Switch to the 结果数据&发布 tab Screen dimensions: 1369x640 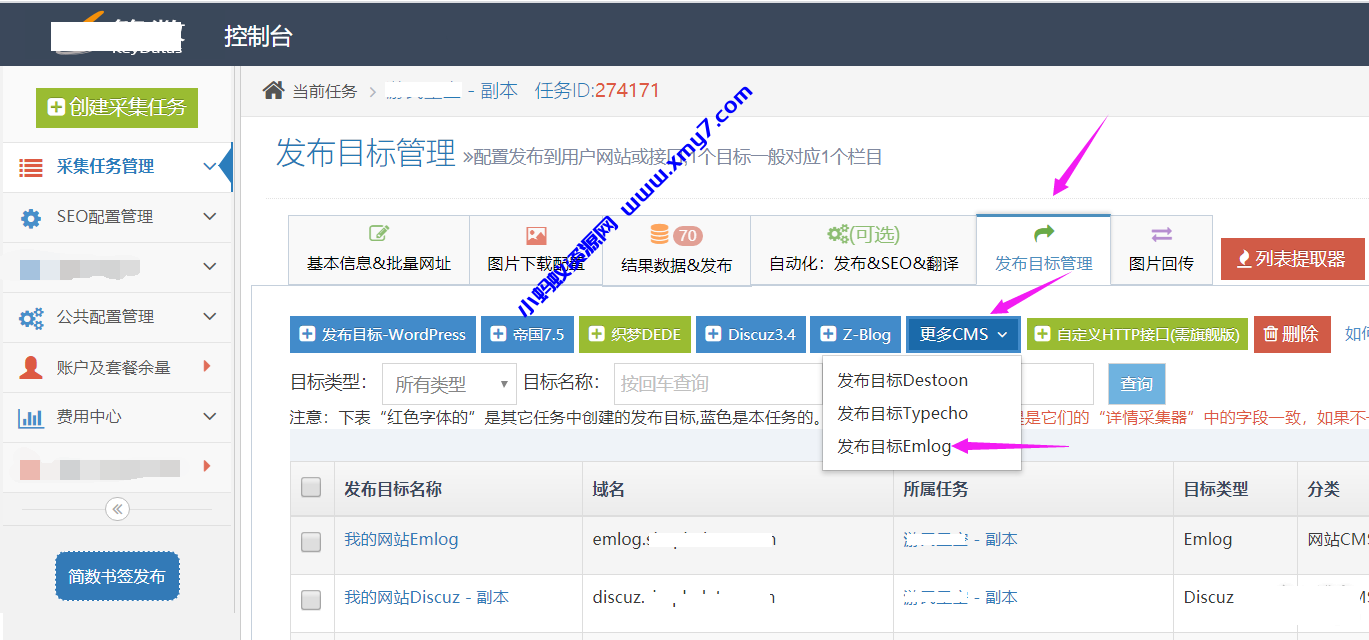click(676, 250)
